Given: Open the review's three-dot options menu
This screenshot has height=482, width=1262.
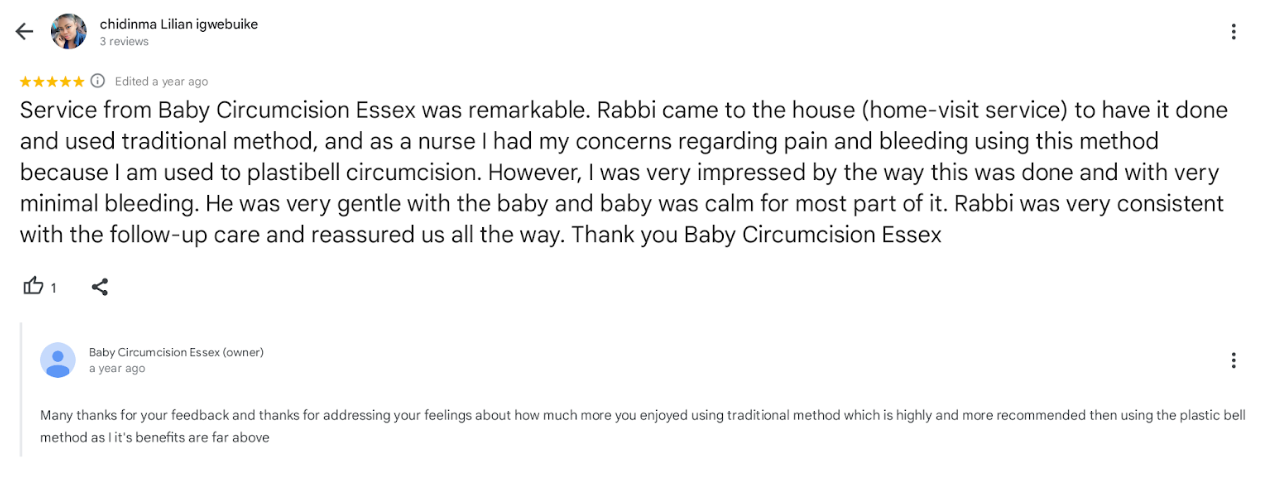Looking at the screenshot, I should [1233, 32].
